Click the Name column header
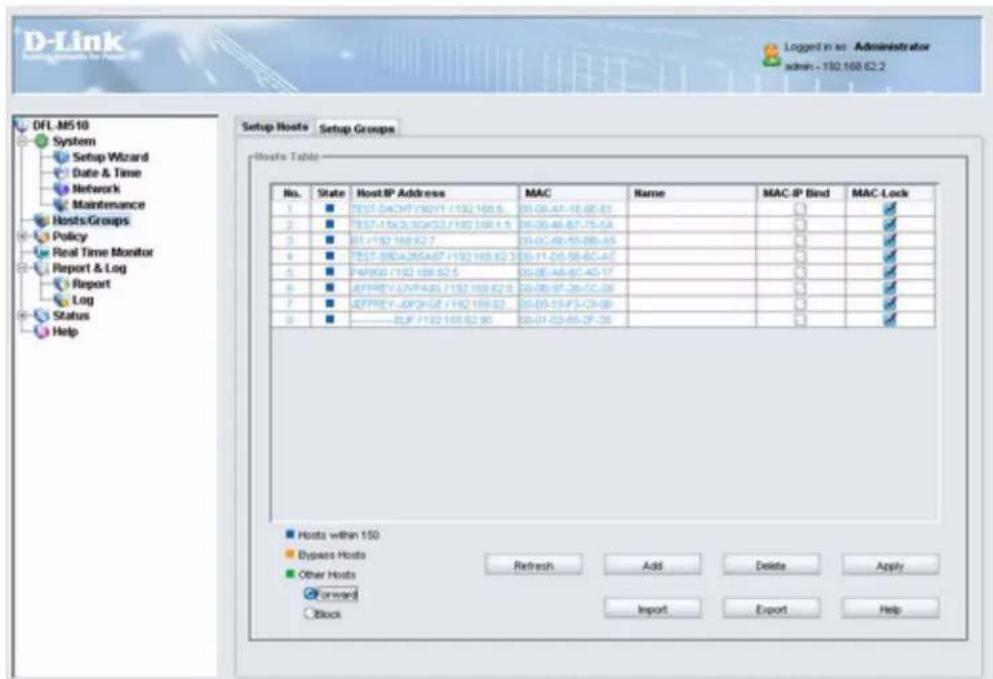 tap(692, 193)
